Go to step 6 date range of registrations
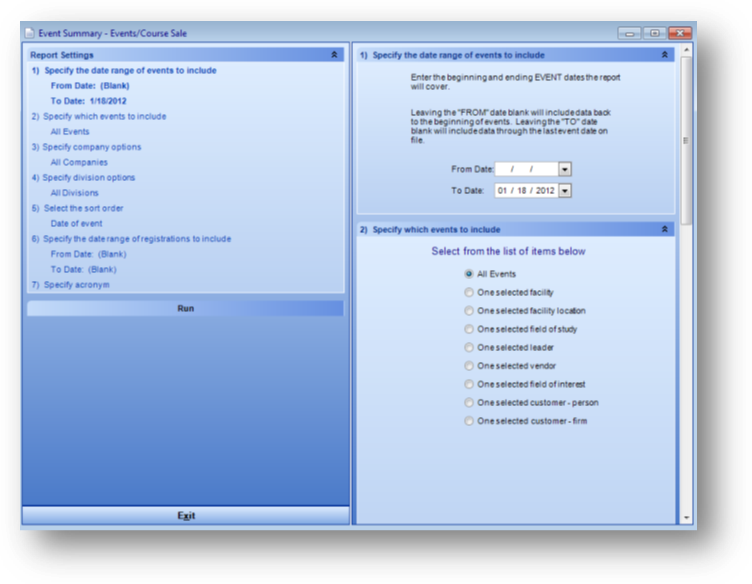This screenshot has width=752, height=584. [x=131, y=239]
